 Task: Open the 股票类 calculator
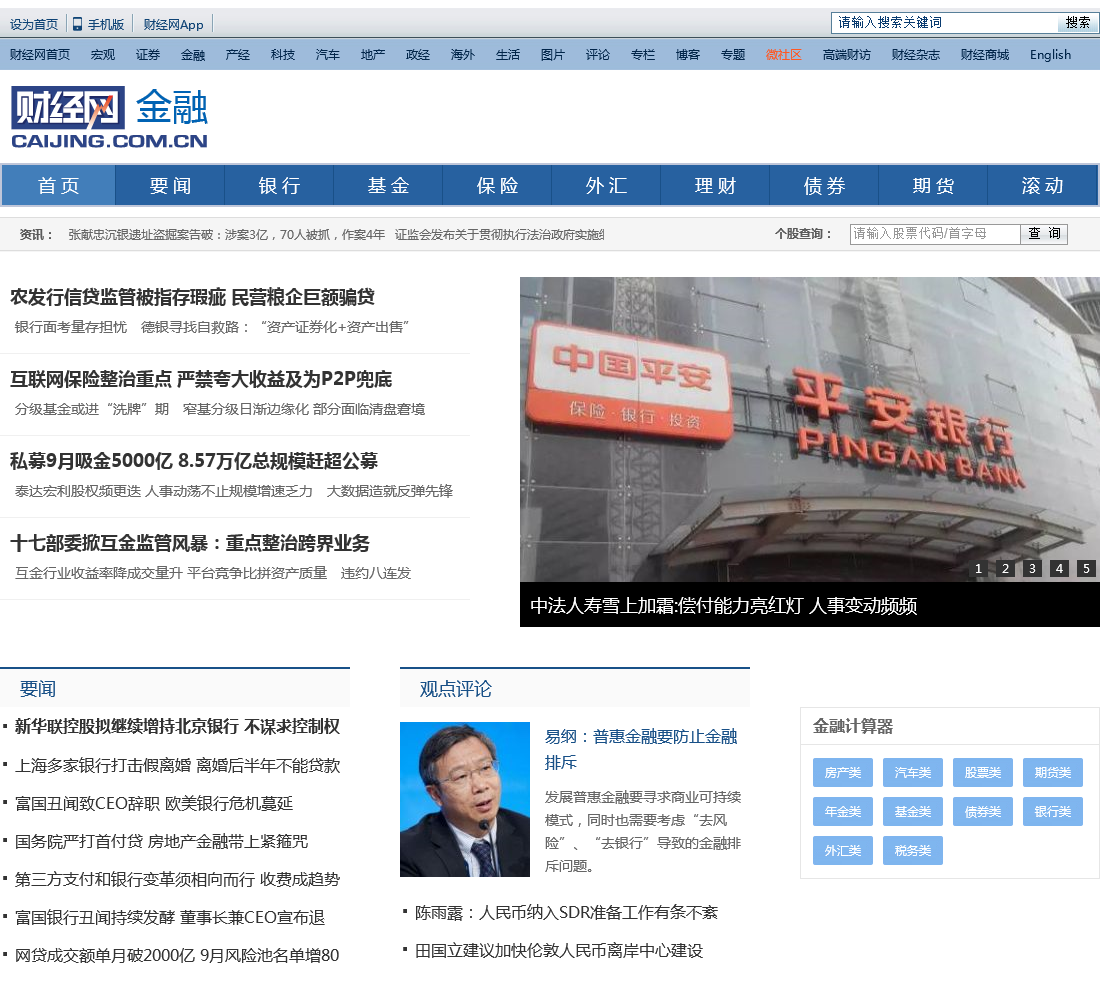click(x=983, y=773)
